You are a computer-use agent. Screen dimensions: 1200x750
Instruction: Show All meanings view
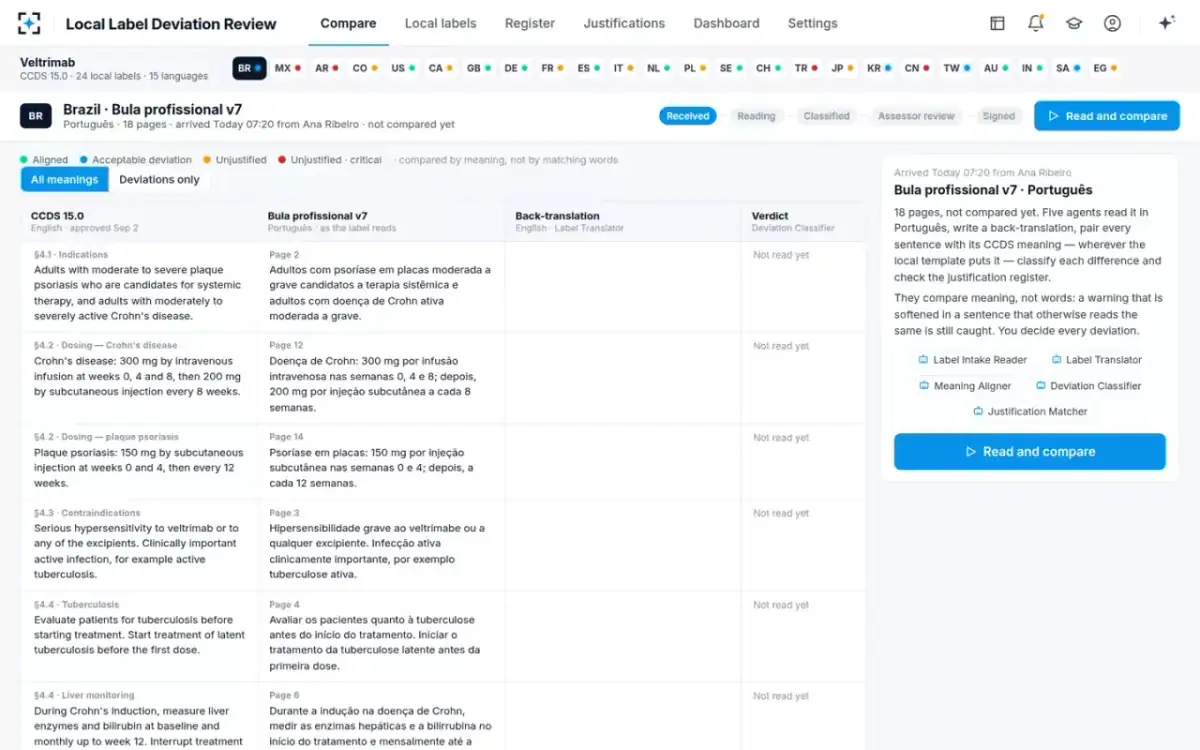64,180
